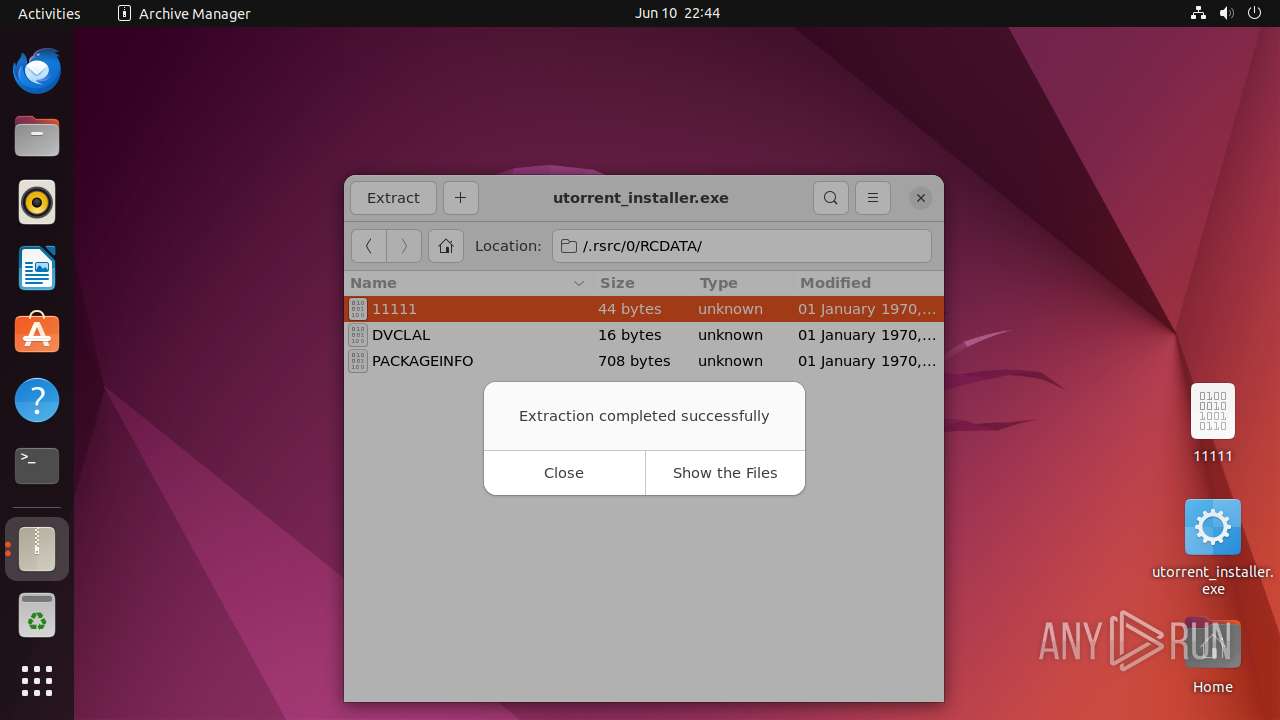Click the 11111 binary file icon
This screenshot has width=1280, height=720.
click(358, 309)
